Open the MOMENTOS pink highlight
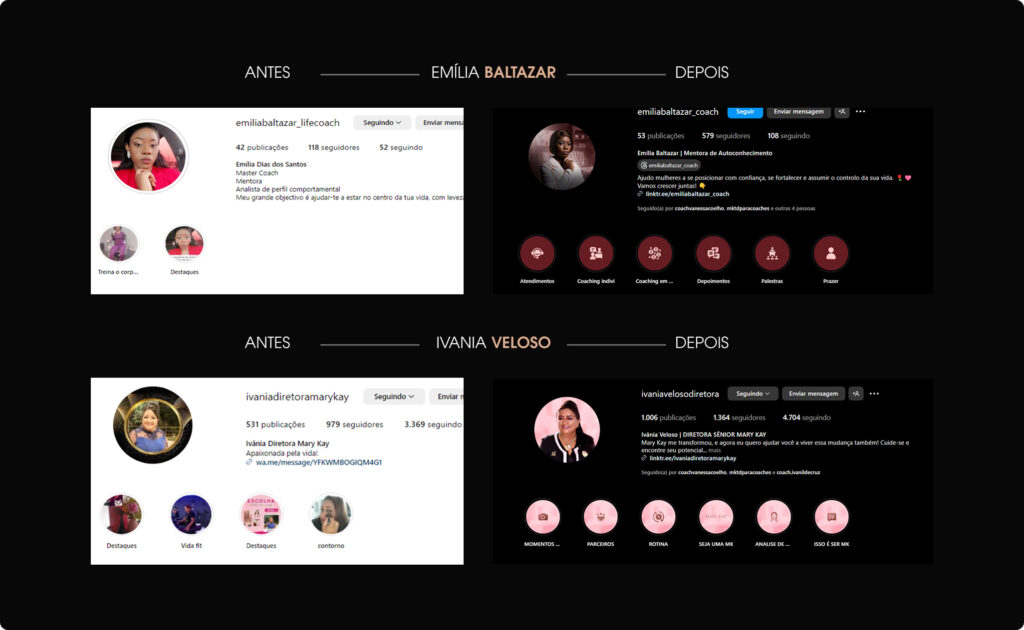 (543, 516)
